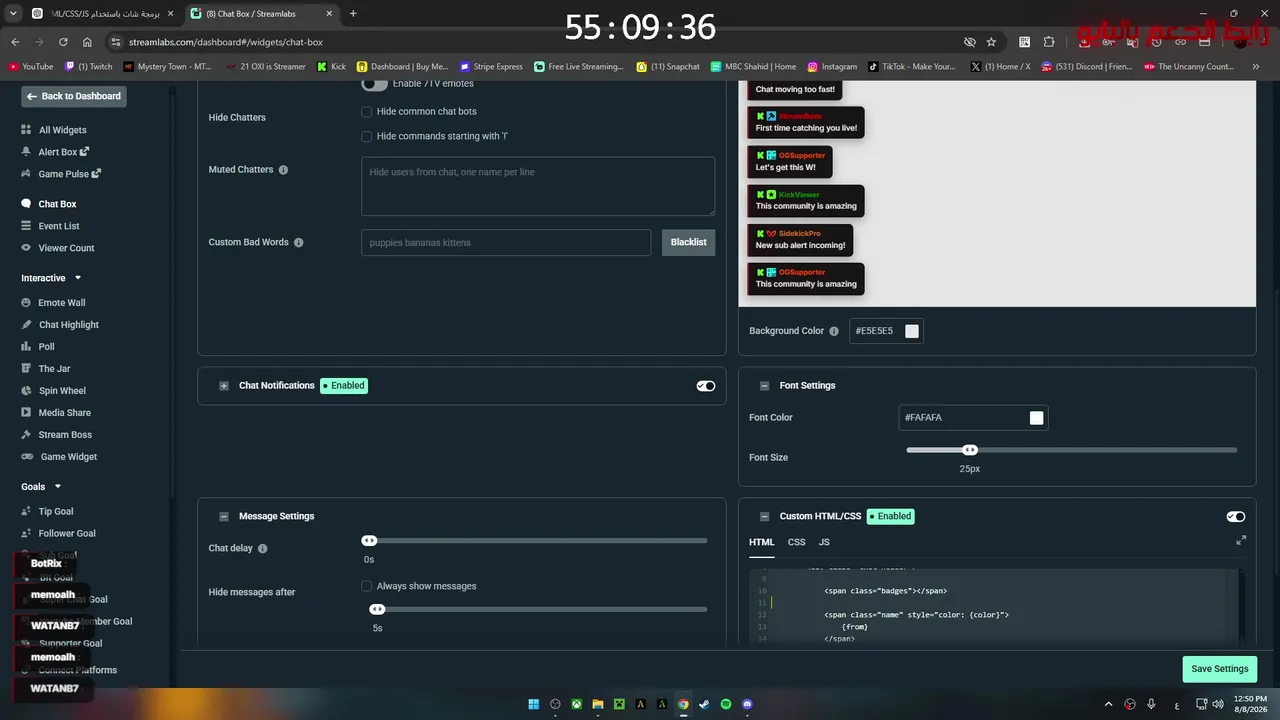
Task: Show info icon beside Chat delay
Action: pyautogui.click(x=263, y=549)
